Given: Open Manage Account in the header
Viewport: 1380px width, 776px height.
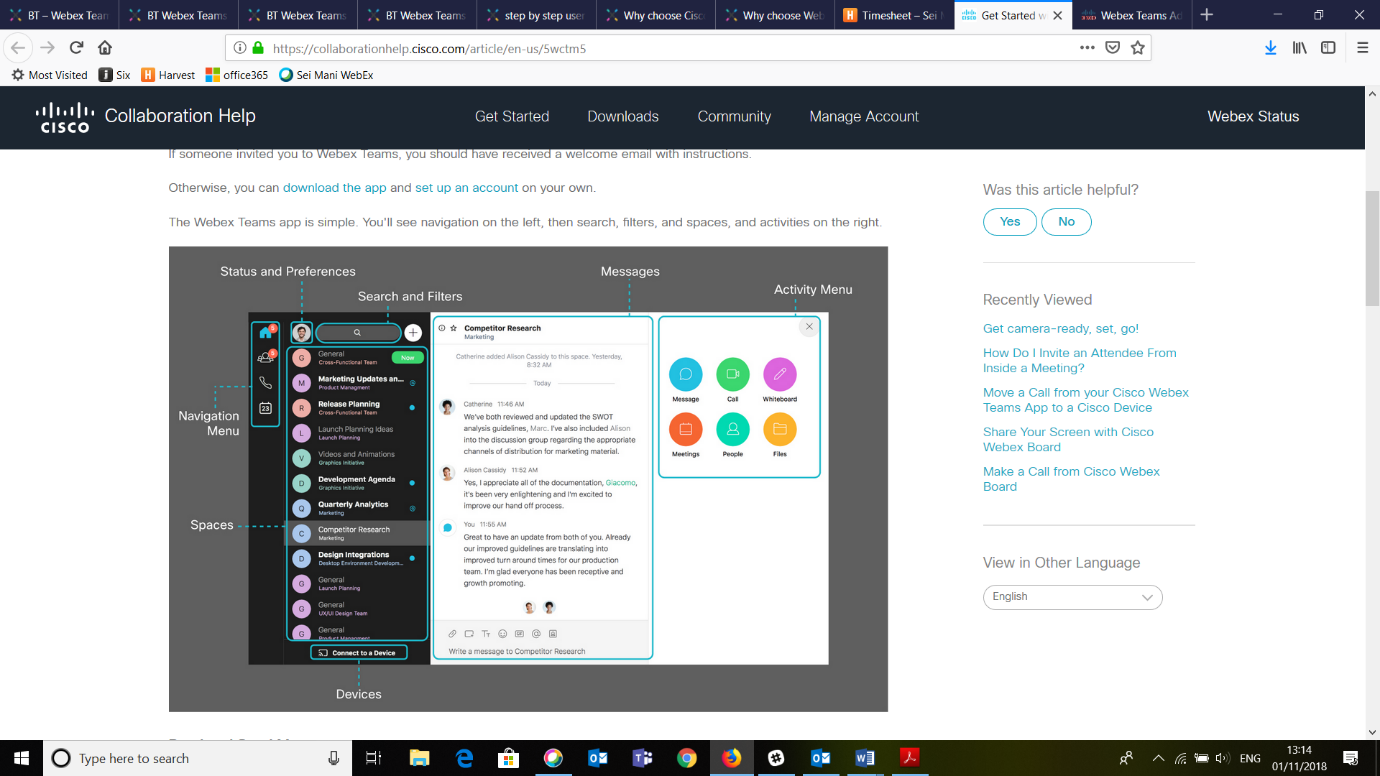Looking at the screenshot, I should [x=864, y=116].
